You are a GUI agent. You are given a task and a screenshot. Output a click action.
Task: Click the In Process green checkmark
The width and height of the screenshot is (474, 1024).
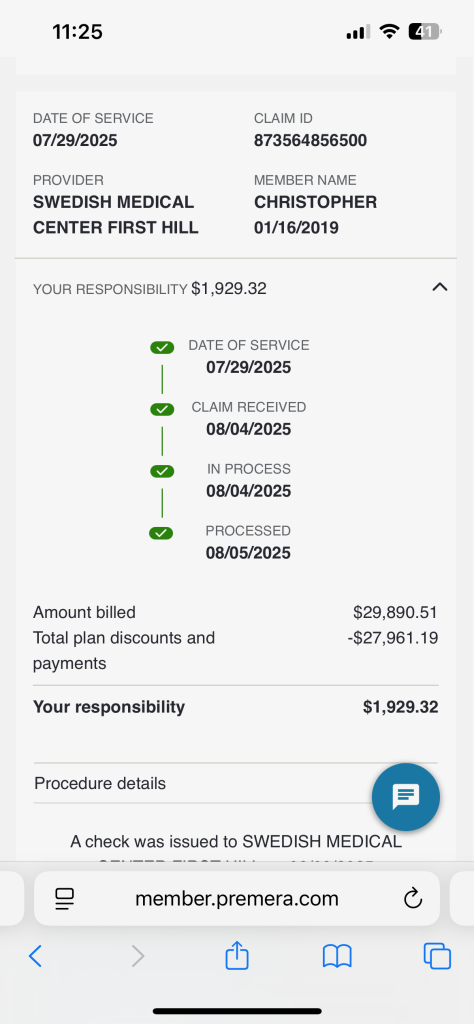coord(162,472)
